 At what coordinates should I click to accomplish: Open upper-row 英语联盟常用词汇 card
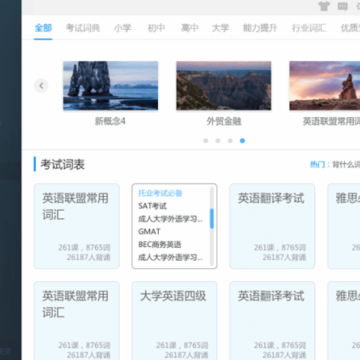pos(77,226)
